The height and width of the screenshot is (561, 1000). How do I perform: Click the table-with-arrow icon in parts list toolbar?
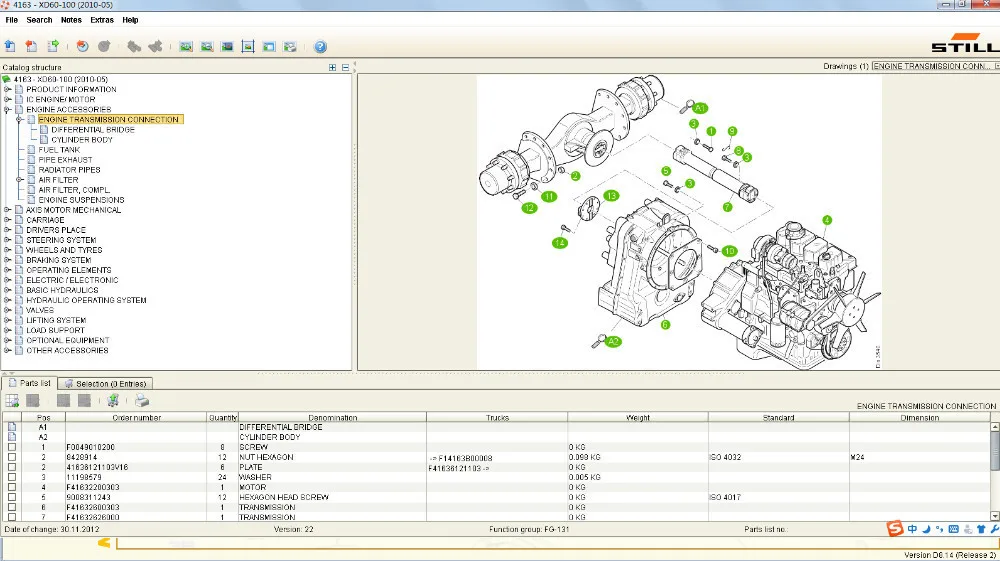12,400
